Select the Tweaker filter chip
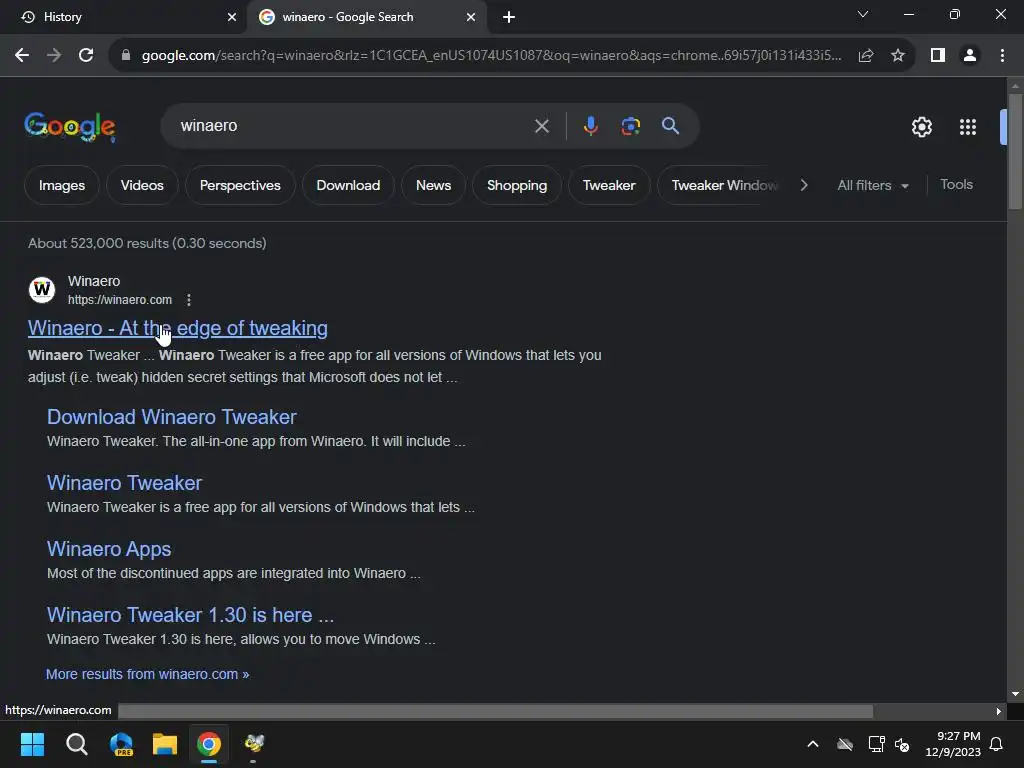 click(609, 185)
